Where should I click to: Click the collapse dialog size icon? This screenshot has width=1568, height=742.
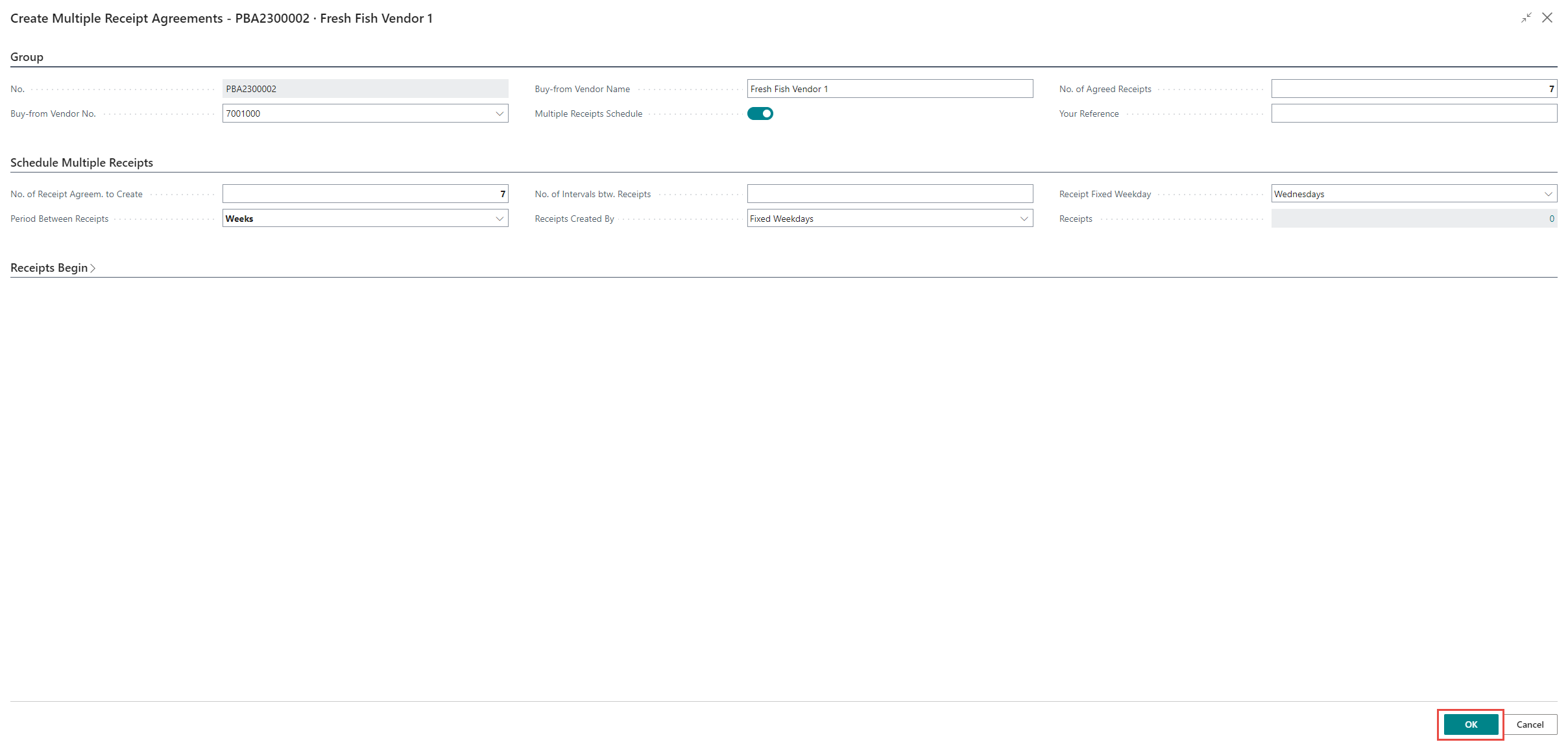click(1526, 18)
